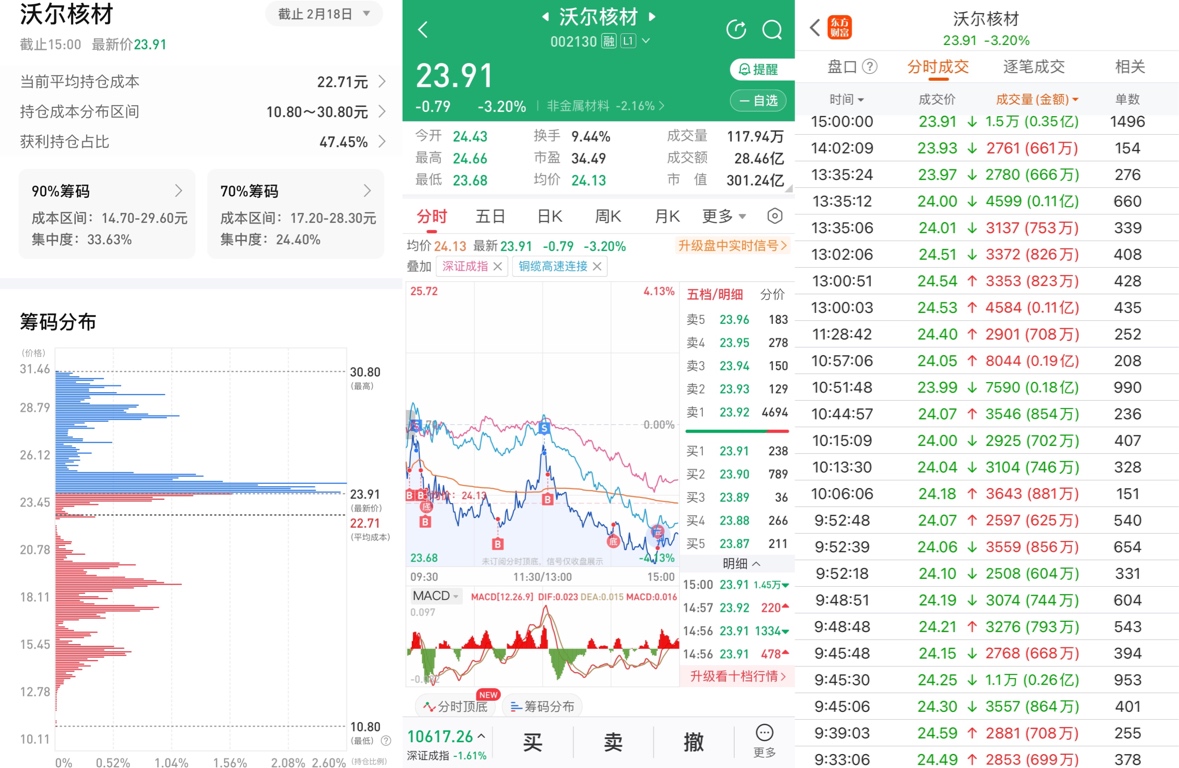This screenshot has width=1179, height=768.
Task: Tap the 卖 sell button
Action: tap(613, 742)
